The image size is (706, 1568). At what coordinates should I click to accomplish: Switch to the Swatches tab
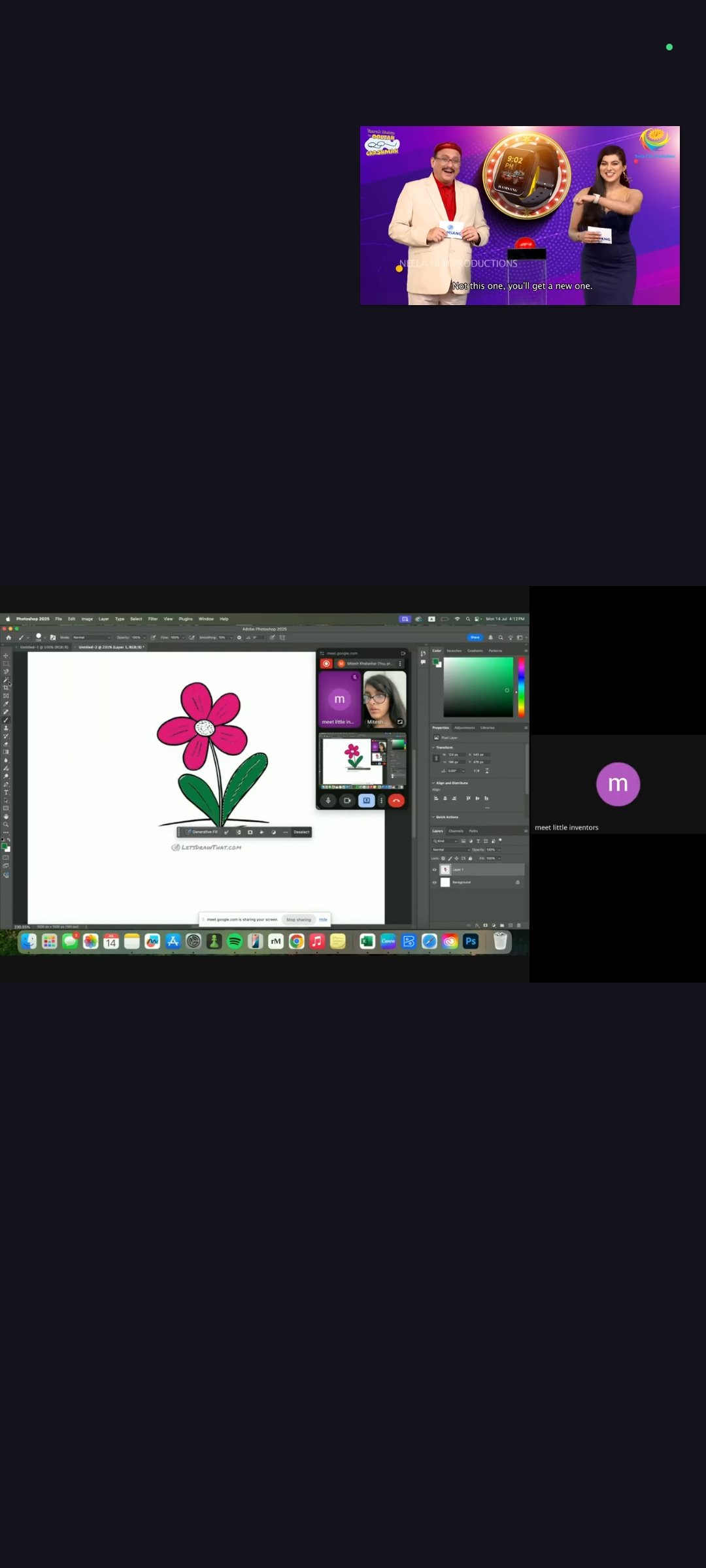coord(454,651)
